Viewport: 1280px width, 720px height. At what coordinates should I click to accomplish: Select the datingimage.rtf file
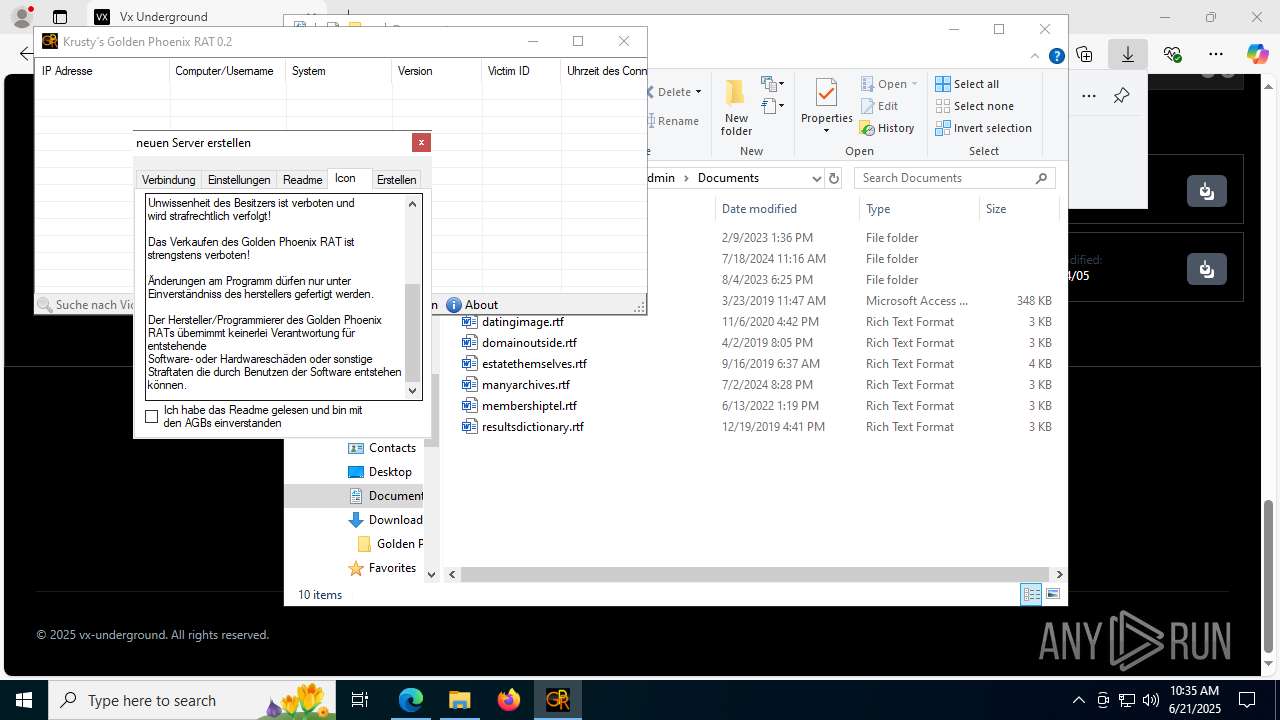coord(522,322)
